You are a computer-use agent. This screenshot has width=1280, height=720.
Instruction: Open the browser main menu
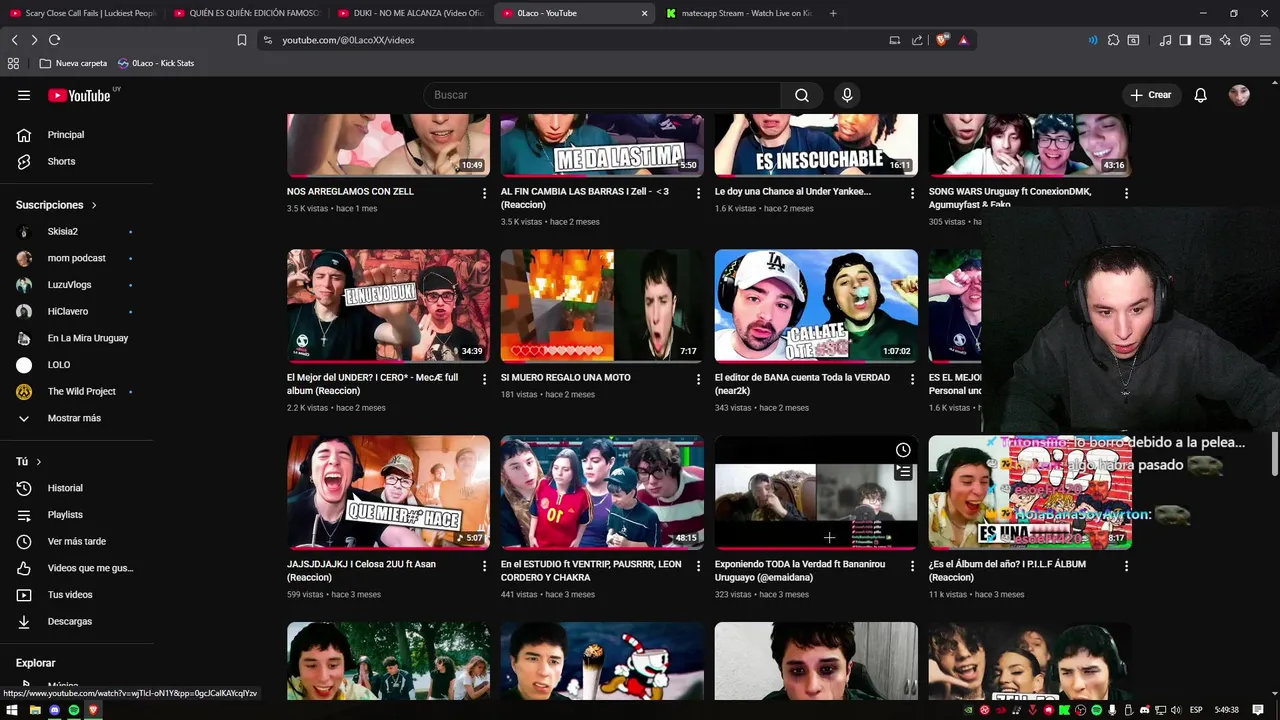(x=1265, y=40)
